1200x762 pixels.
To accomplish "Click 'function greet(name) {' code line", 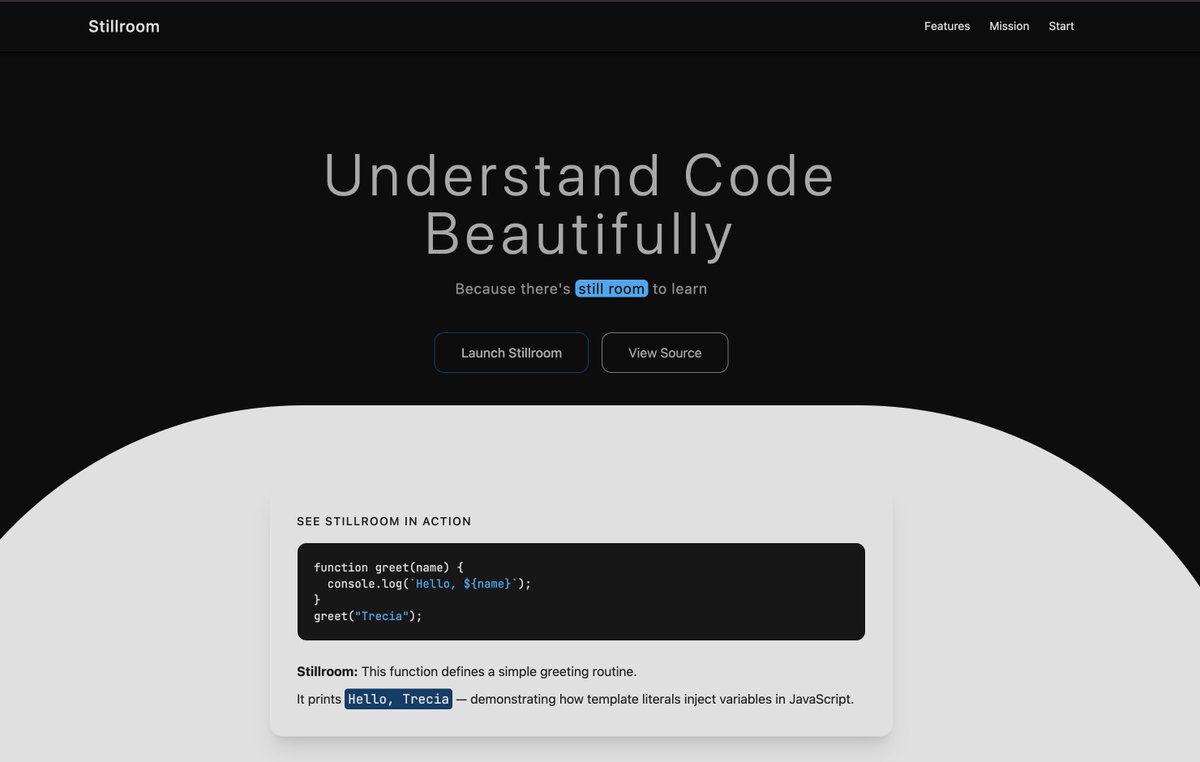I will pos(389,567).
